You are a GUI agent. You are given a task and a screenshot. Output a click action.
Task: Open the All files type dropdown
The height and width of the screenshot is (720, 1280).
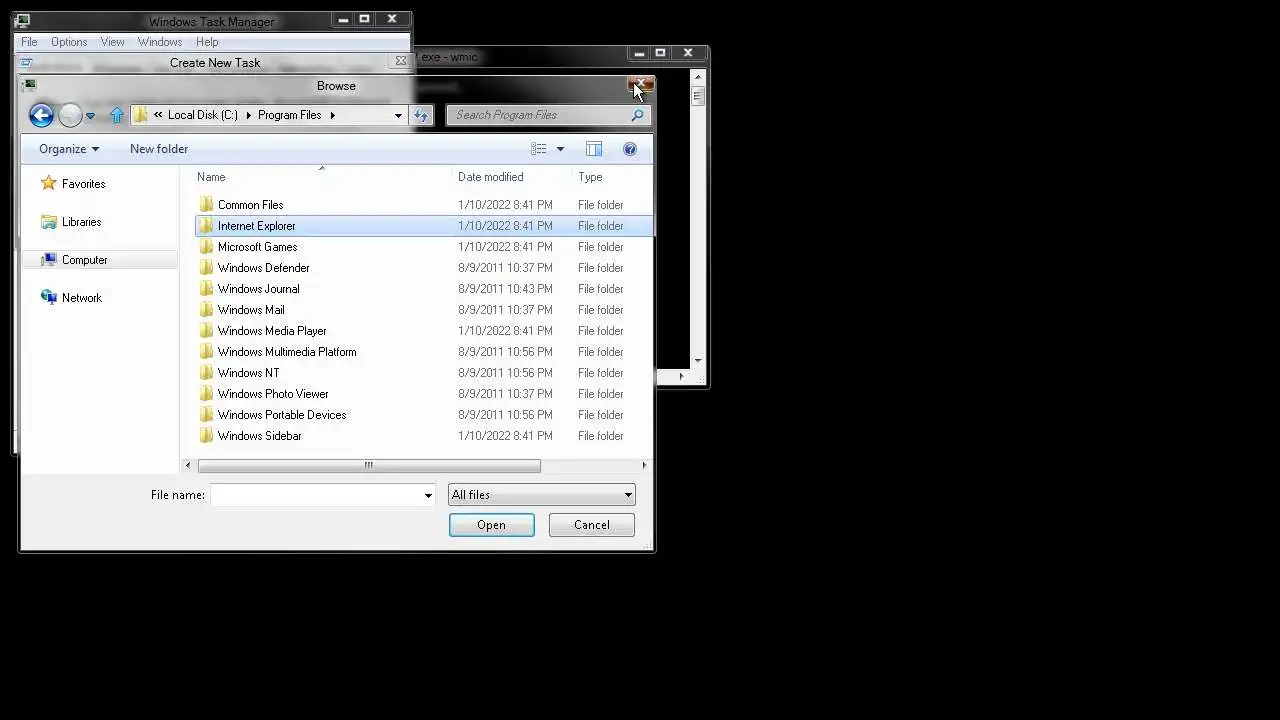click(541, 495)
